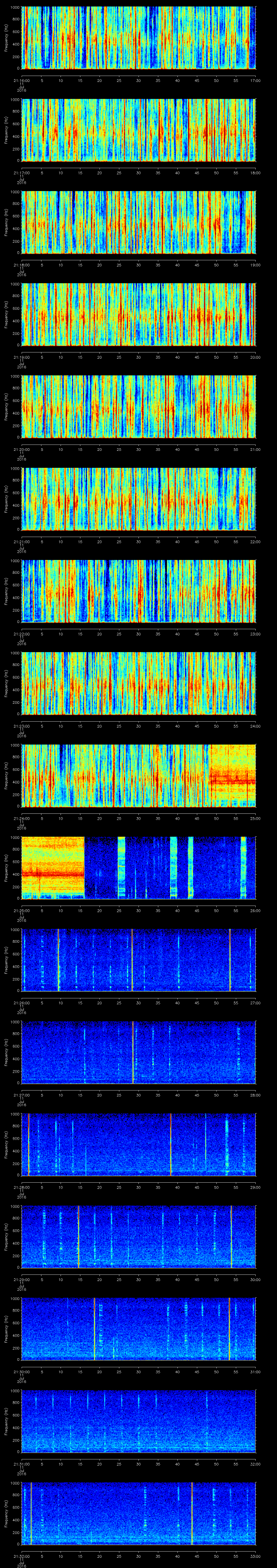Click the 25:00 end time label

point(255,818)
